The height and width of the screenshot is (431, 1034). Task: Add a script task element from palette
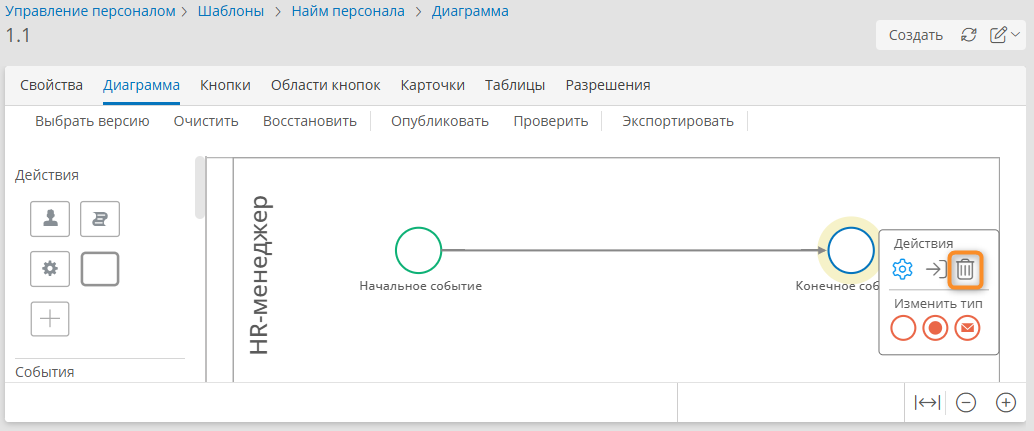point(100,219)
